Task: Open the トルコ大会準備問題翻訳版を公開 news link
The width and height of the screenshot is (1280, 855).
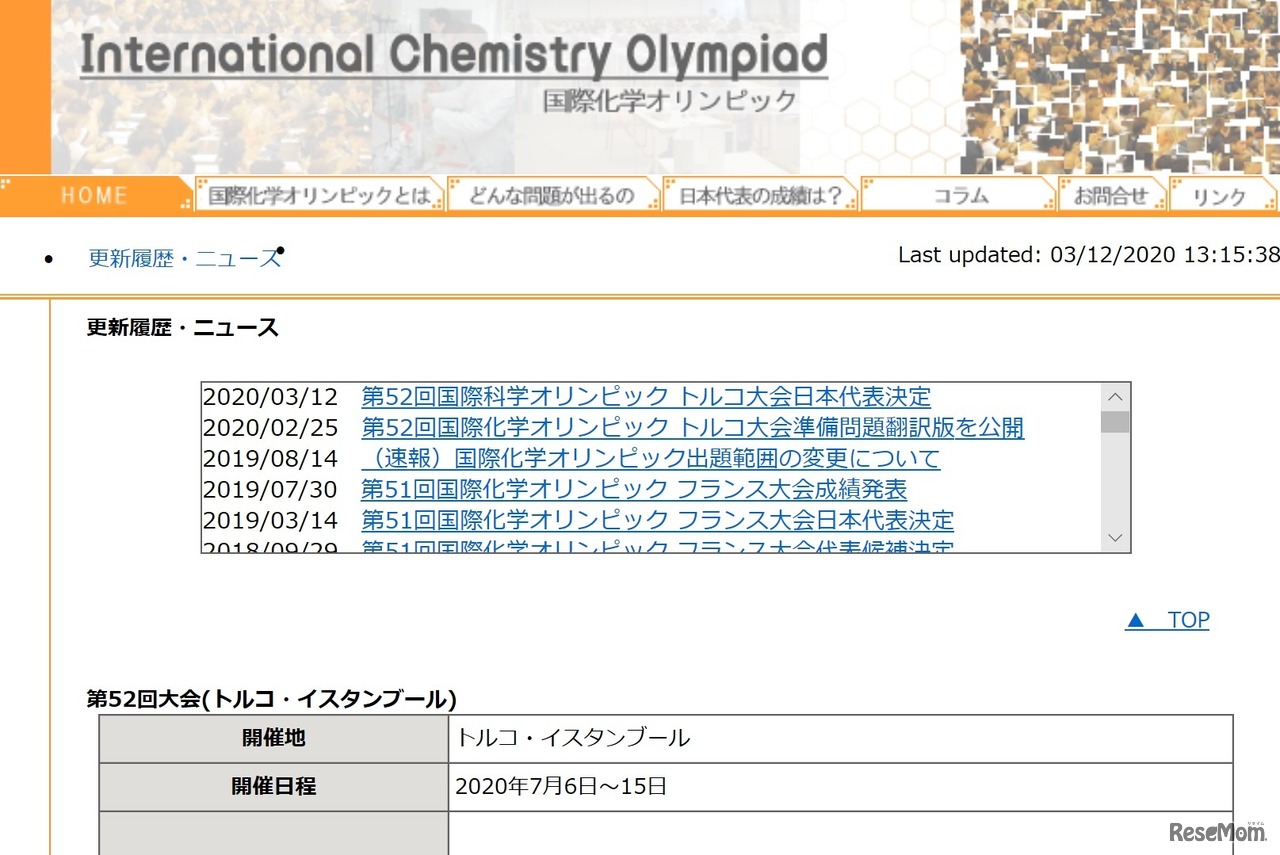Action: pos(691,427)
